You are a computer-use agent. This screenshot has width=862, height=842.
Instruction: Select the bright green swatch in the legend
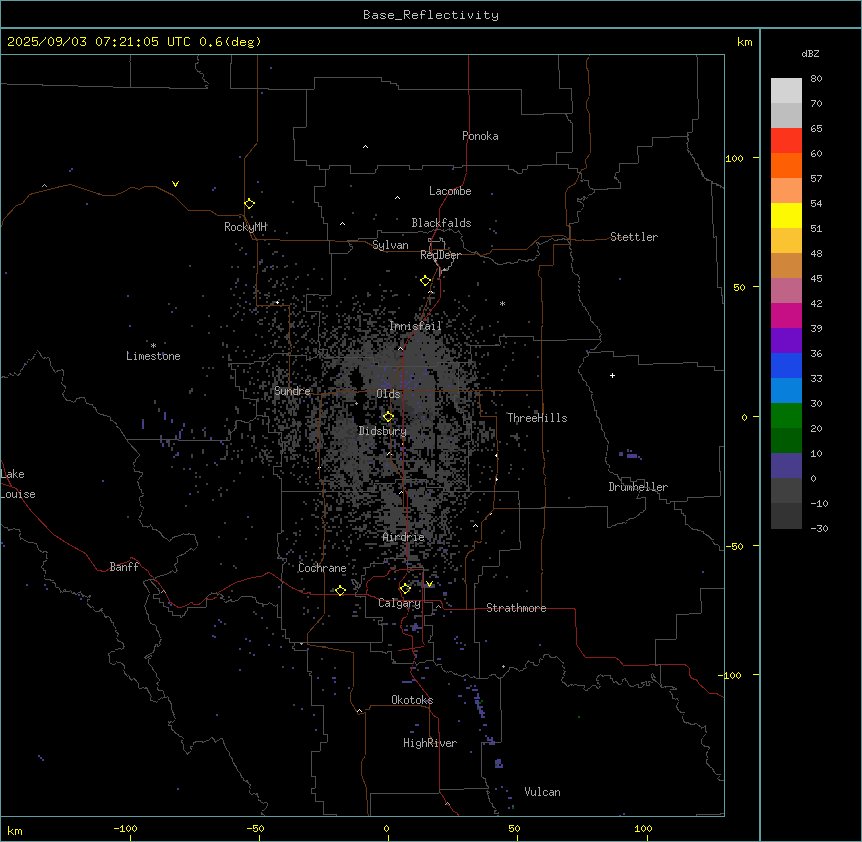[786, 416]
